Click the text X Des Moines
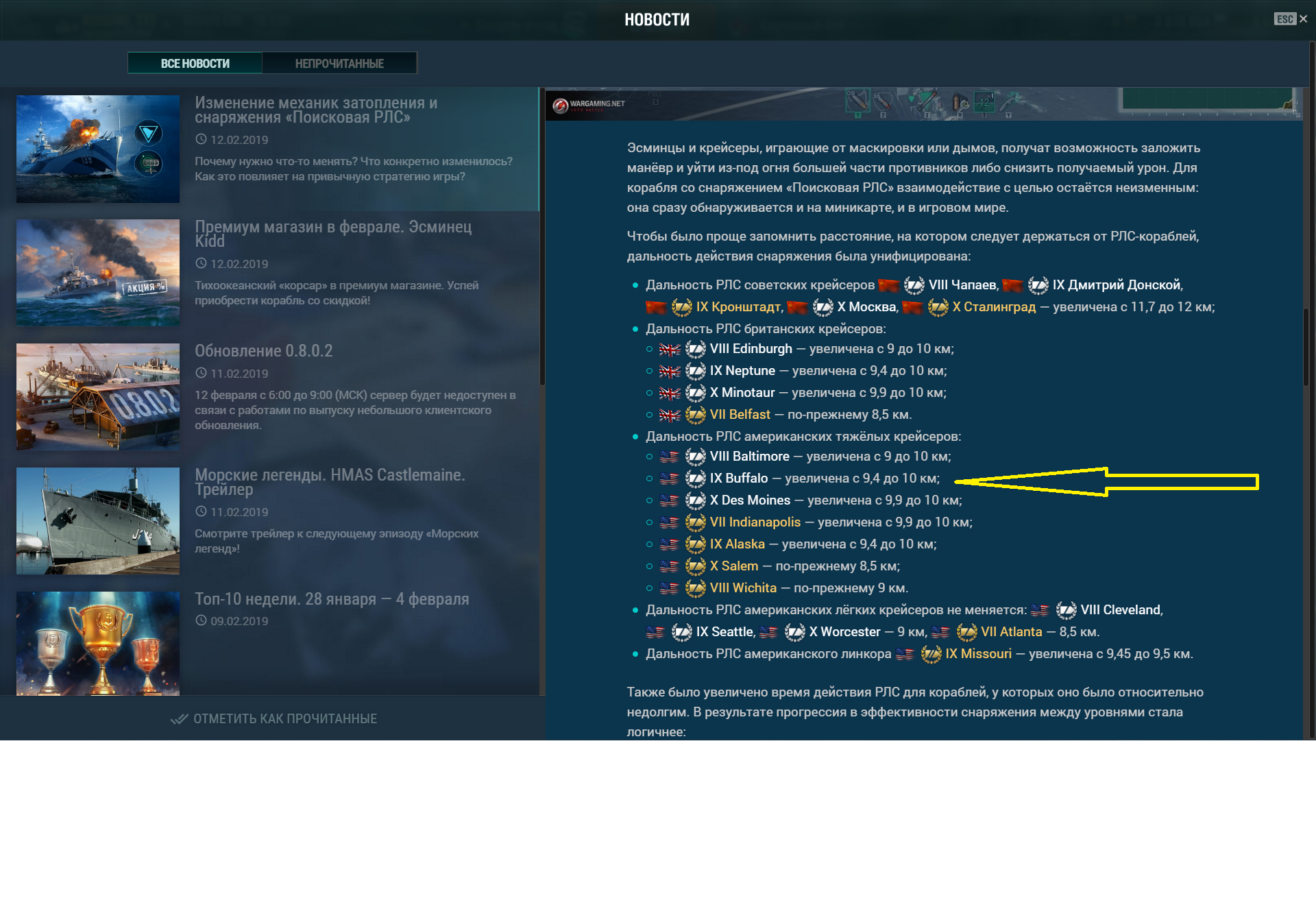The height and width of the screenshot is (920, 1316). 750,500
